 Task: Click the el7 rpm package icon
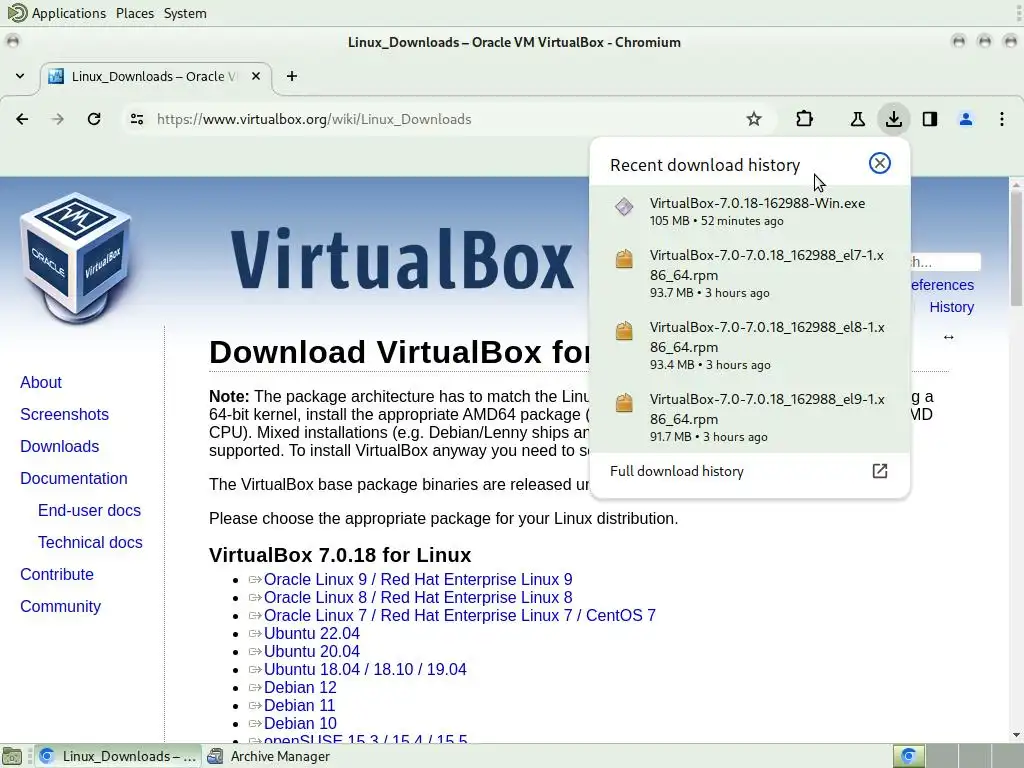tap(624, 259)
